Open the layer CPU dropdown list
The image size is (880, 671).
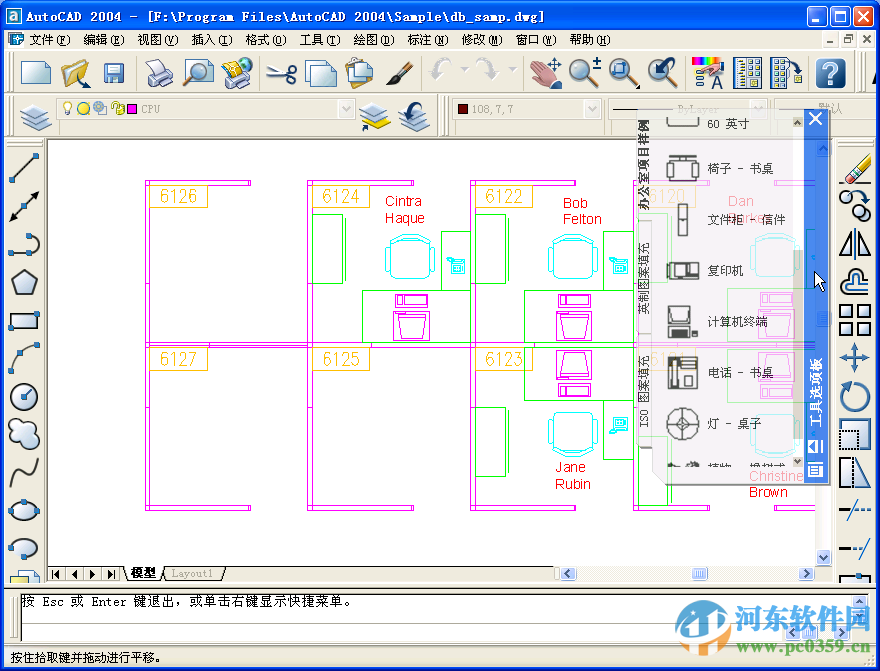point(345,108)
